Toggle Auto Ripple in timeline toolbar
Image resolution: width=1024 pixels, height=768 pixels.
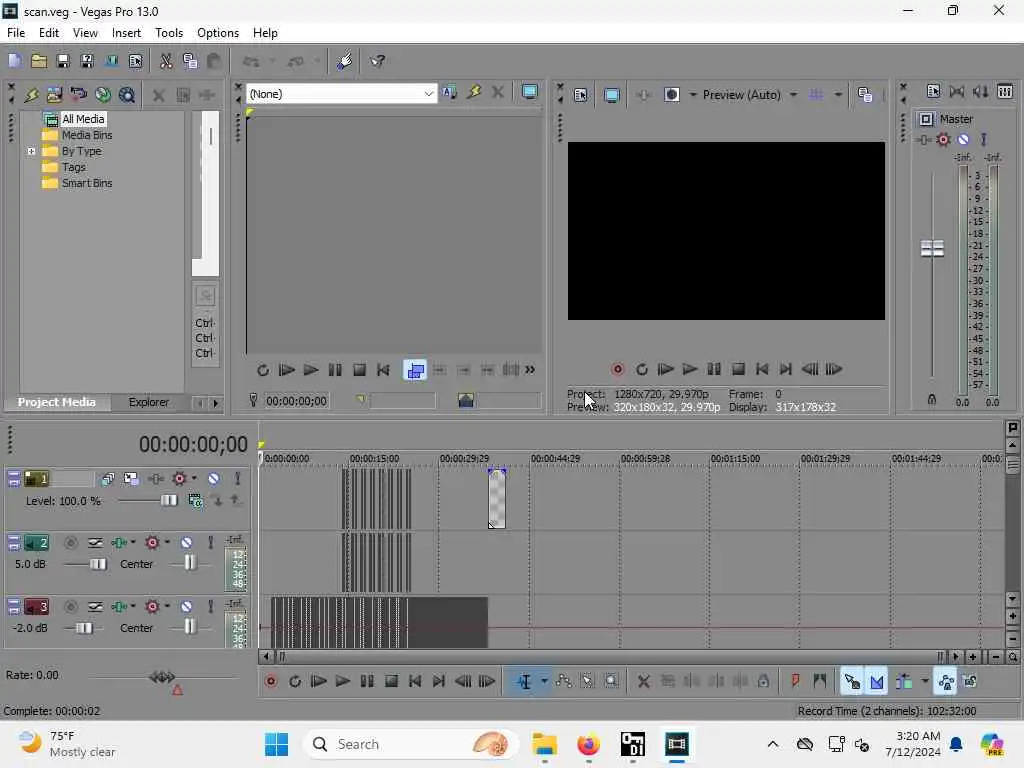904,682
